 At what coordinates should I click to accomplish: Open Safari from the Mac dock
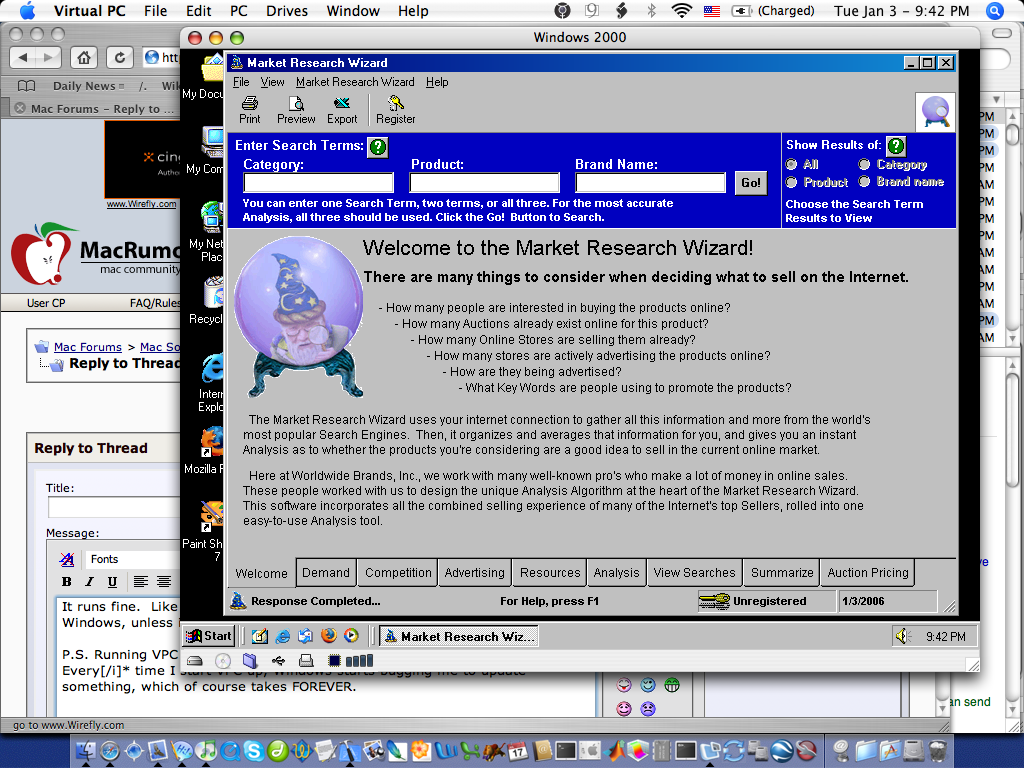tap(110, 751)
